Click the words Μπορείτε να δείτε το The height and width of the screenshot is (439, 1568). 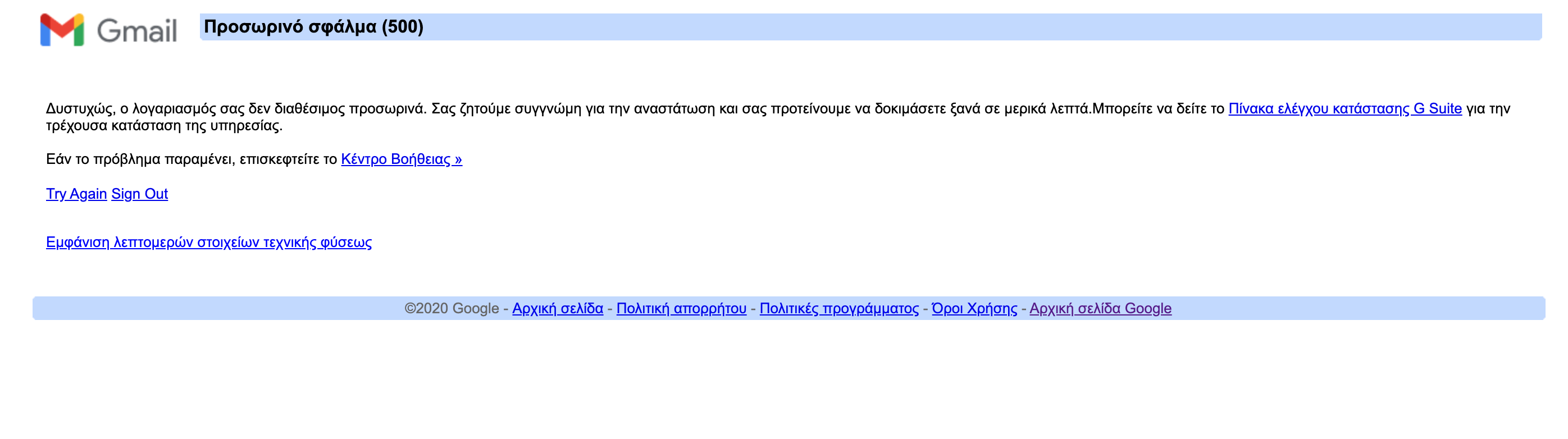point(1159,109)
